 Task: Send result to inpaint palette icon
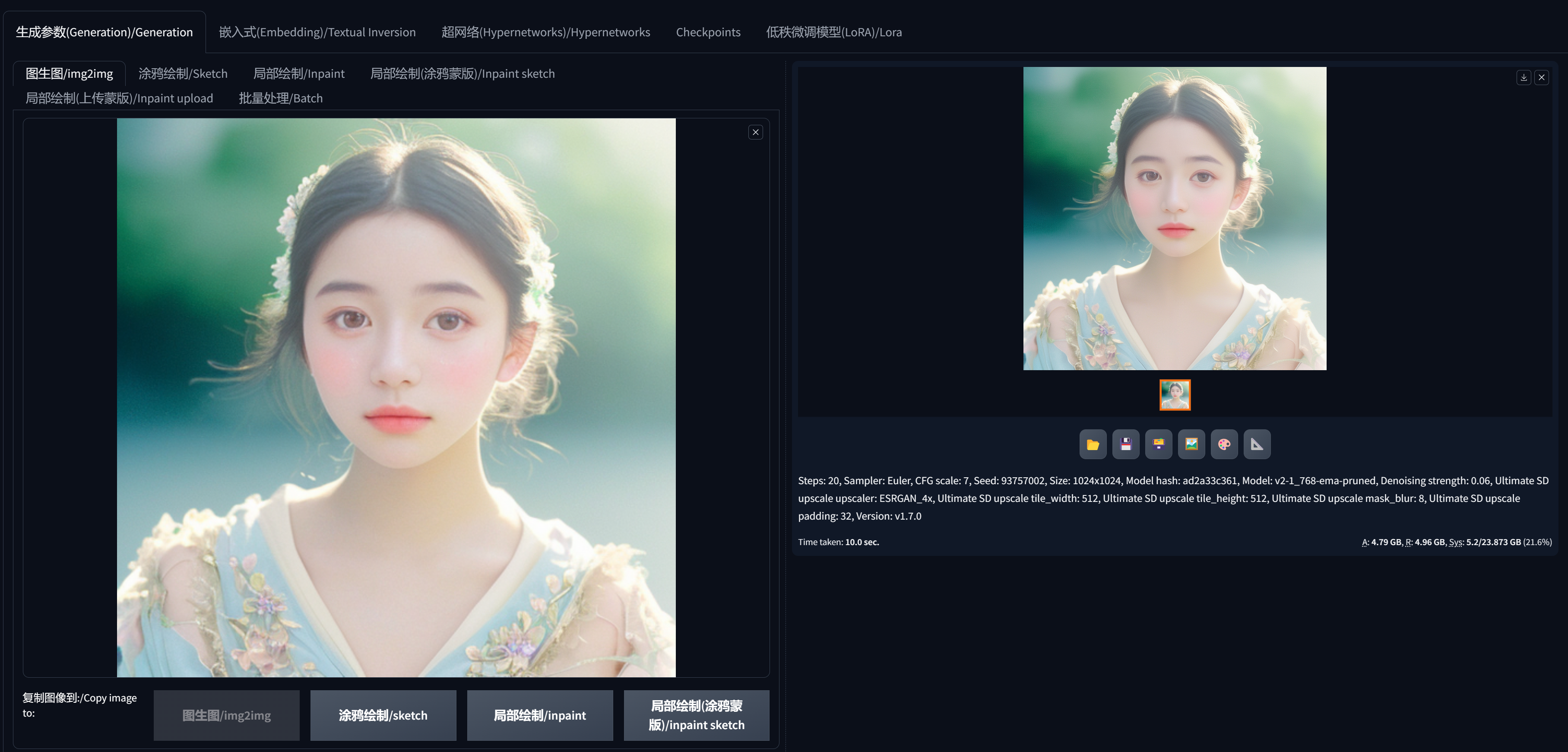[x=1224, y=444]
